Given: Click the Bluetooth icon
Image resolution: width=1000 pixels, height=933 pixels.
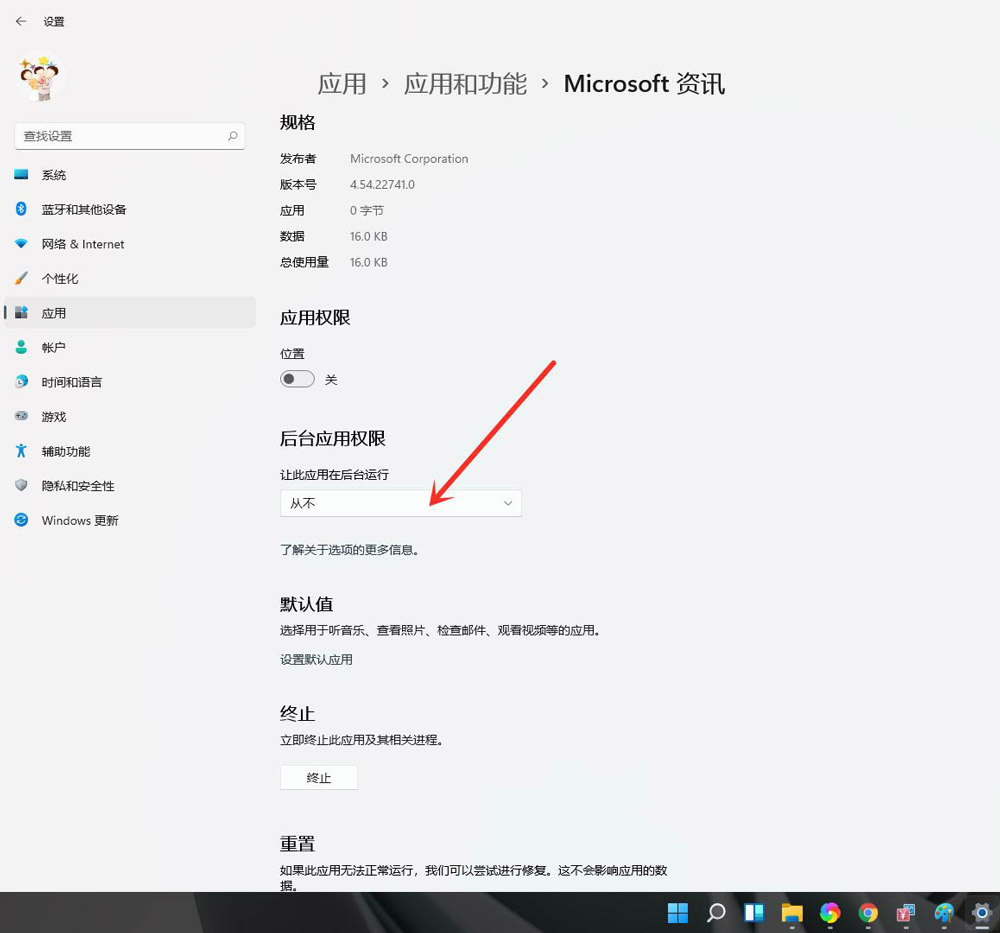Looking at the screenshot, I should pos(21,209).
